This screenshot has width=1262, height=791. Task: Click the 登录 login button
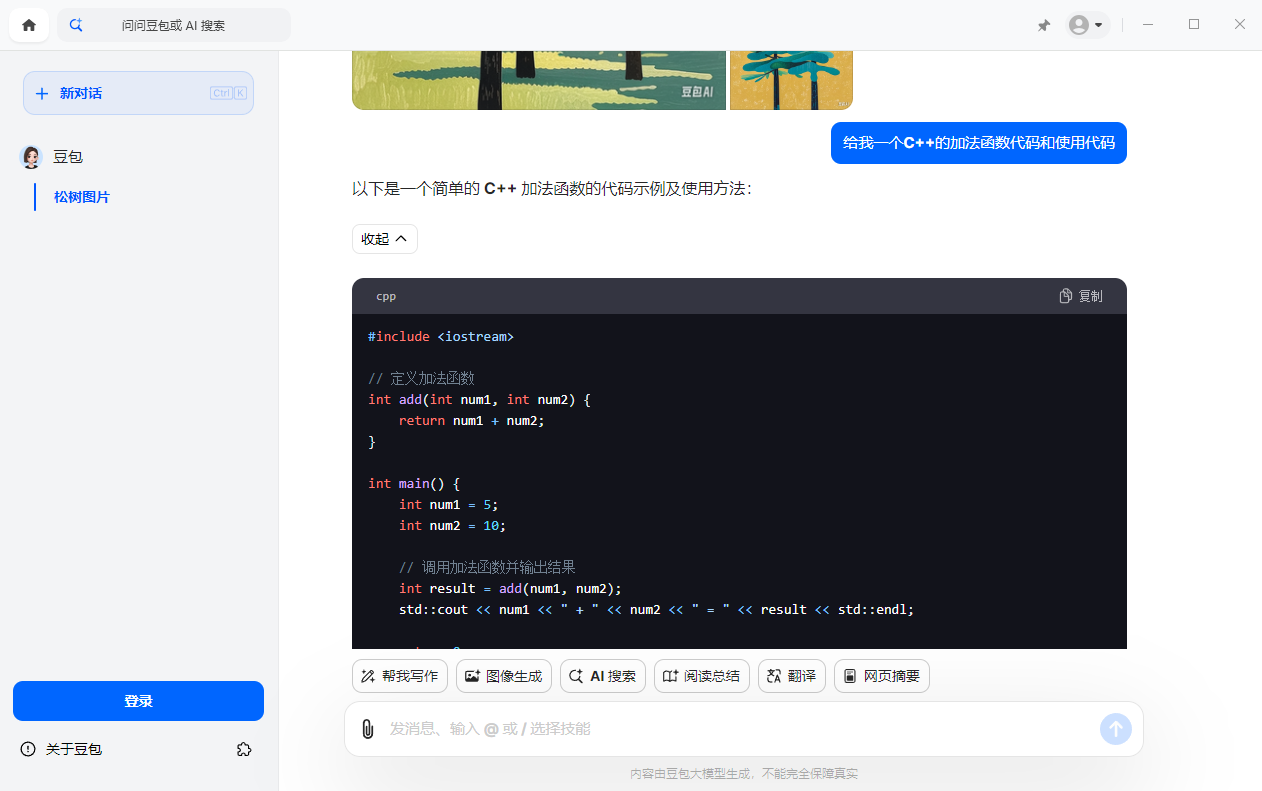coord(138,701)
